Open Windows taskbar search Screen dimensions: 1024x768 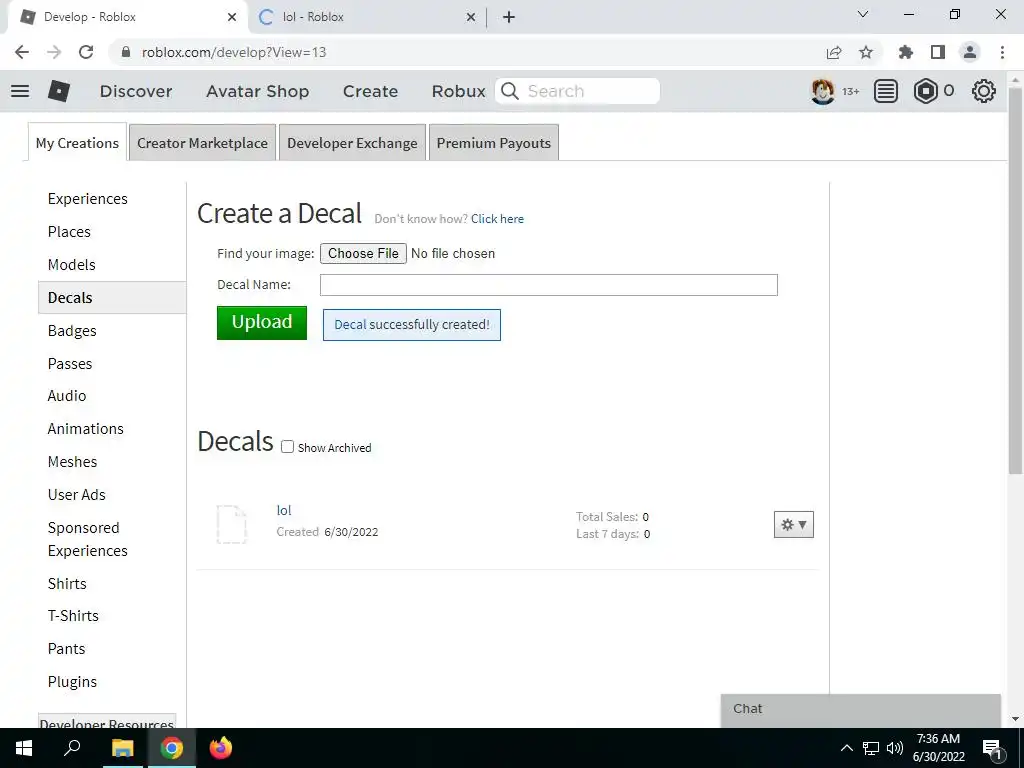click(72, 748)
